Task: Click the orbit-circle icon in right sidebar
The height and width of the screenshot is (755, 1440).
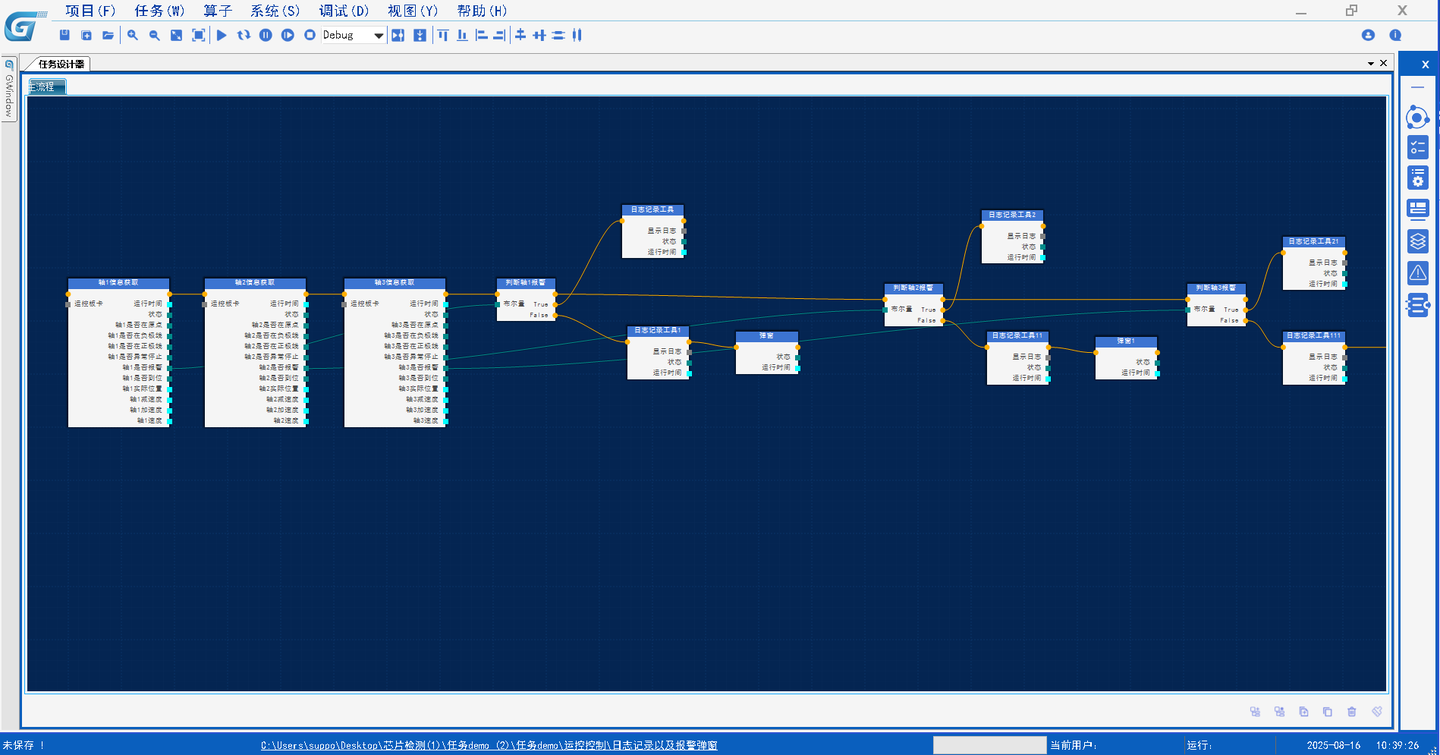Action: coord(1417,118)
